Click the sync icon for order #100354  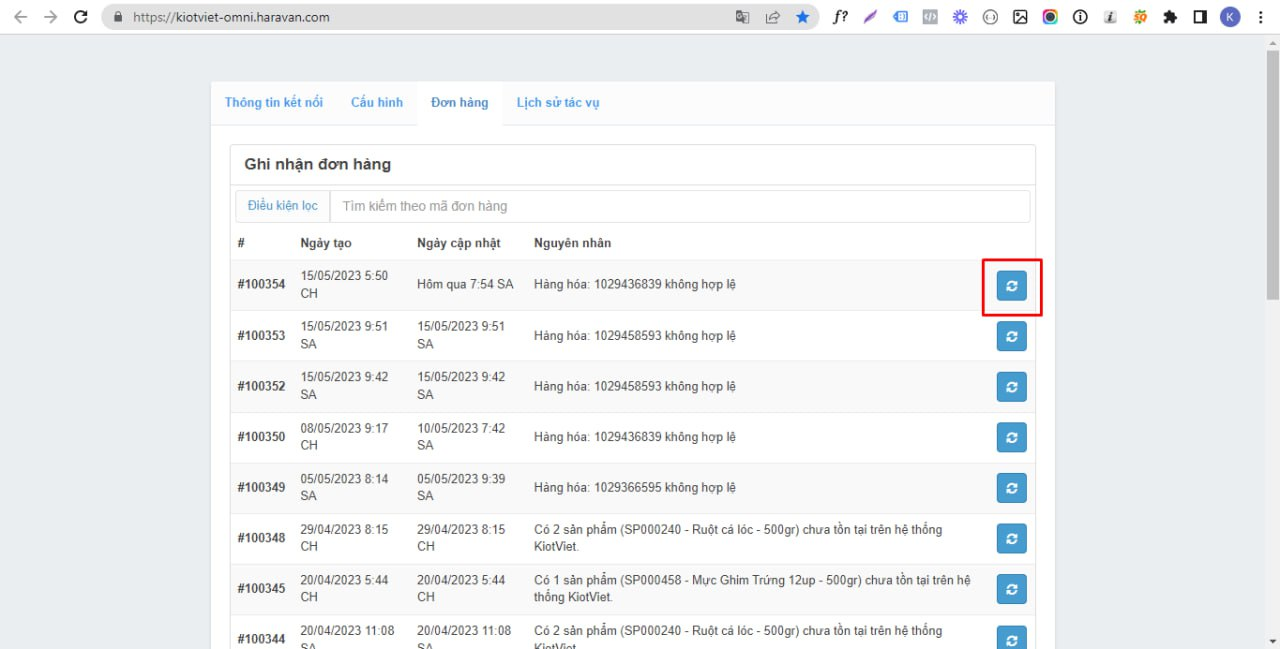(1011, 285)
